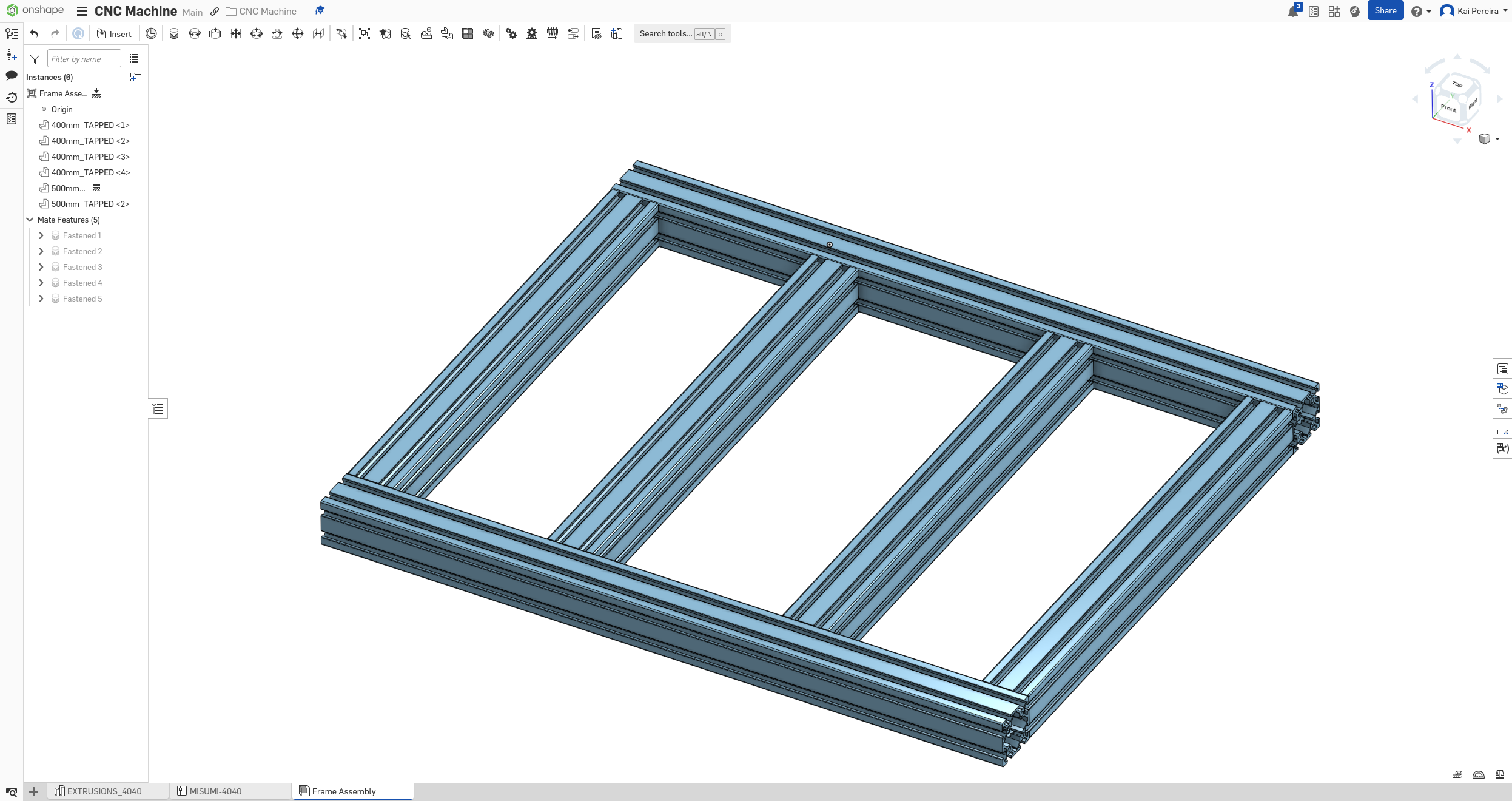Expand the Fastened 1 mate feature
Viewport: 1512px width, 801px height.
[41, 235]
